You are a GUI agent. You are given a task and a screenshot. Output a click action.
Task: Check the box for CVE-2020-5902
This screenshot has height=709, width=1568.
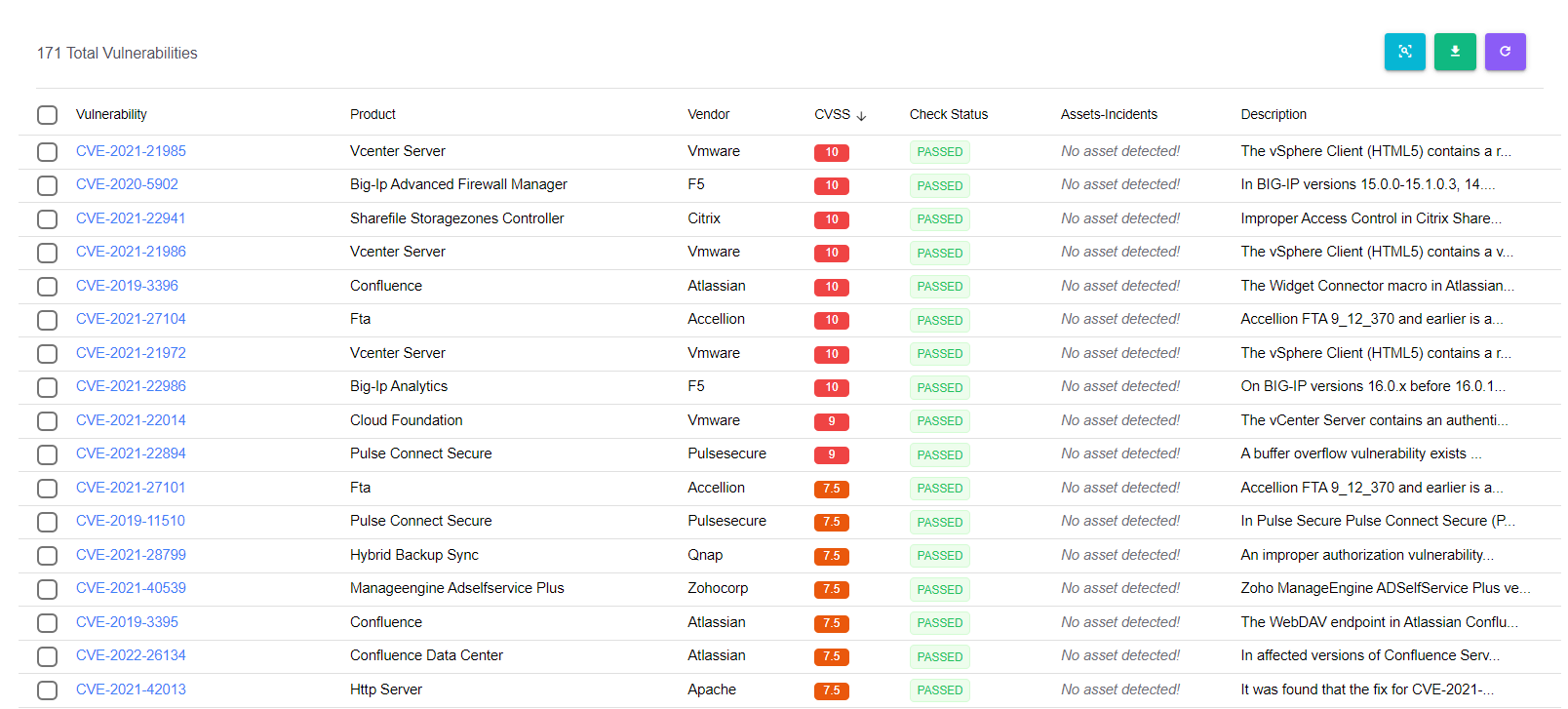(x=47, y=185)
